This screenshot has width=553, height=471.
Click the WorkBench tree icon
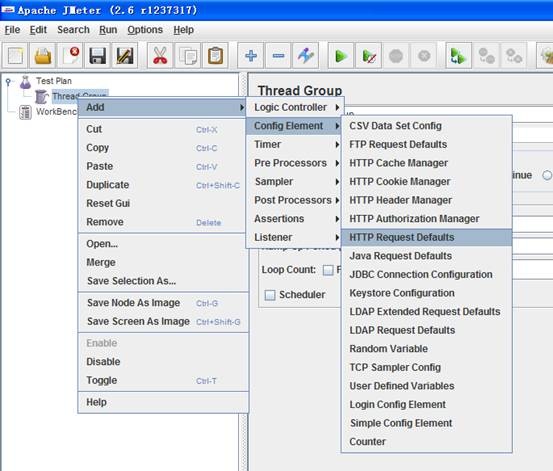tap(25, 112)
